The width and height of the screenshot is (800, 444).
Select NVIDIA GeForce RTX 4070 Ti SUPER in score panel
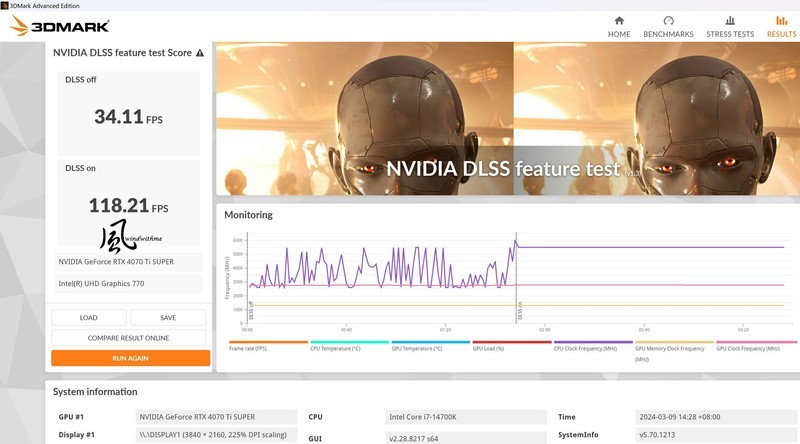[129, 262]
